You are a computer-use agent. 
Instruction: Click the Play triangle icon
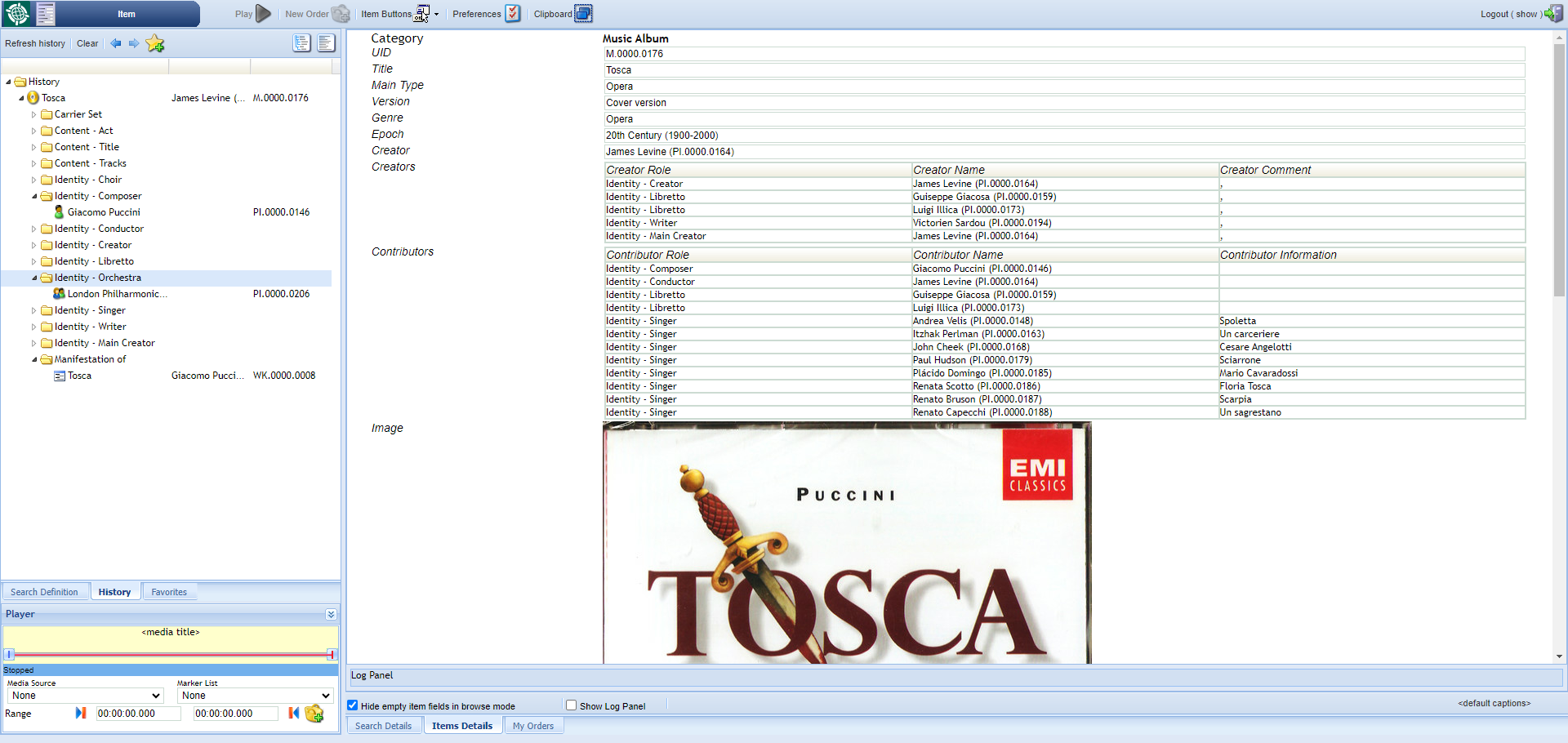(263, 14)
